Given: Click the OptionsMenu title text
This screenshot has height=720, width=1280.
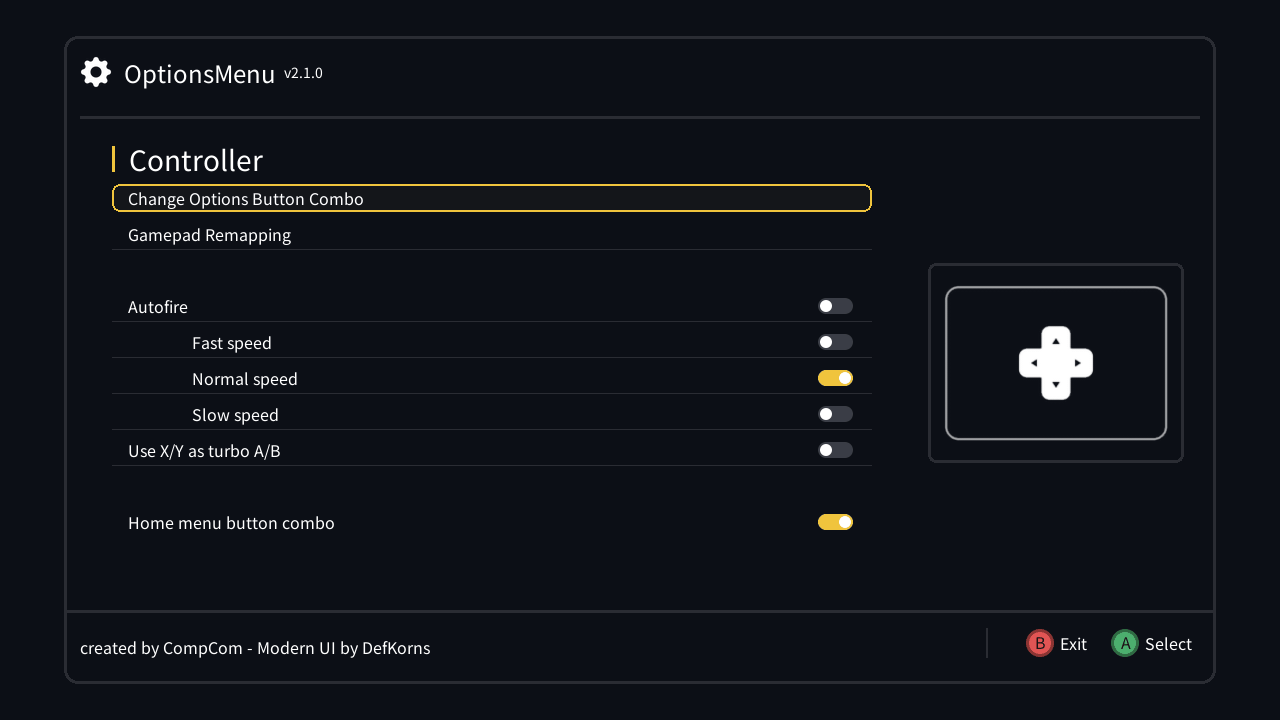Looking at the screenshot, I should 199,74.
